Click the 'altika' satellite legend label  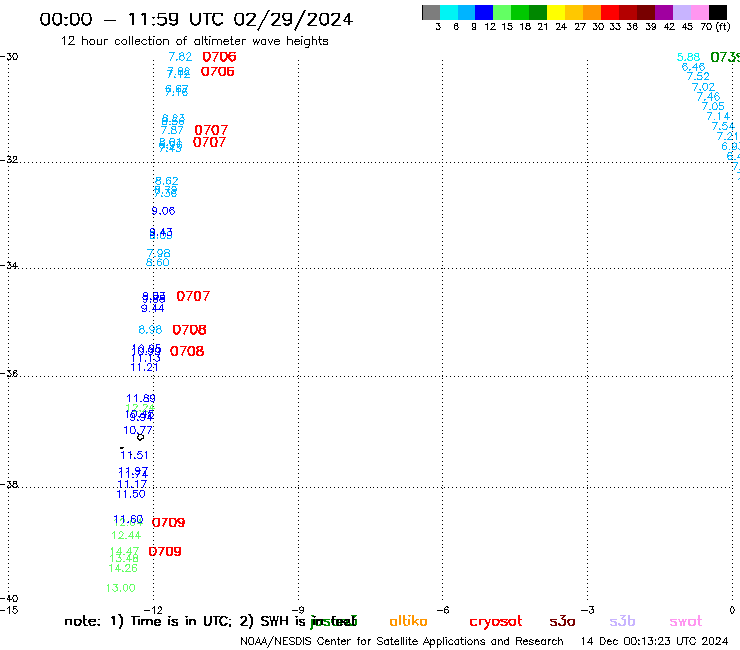tap(408, 621)
